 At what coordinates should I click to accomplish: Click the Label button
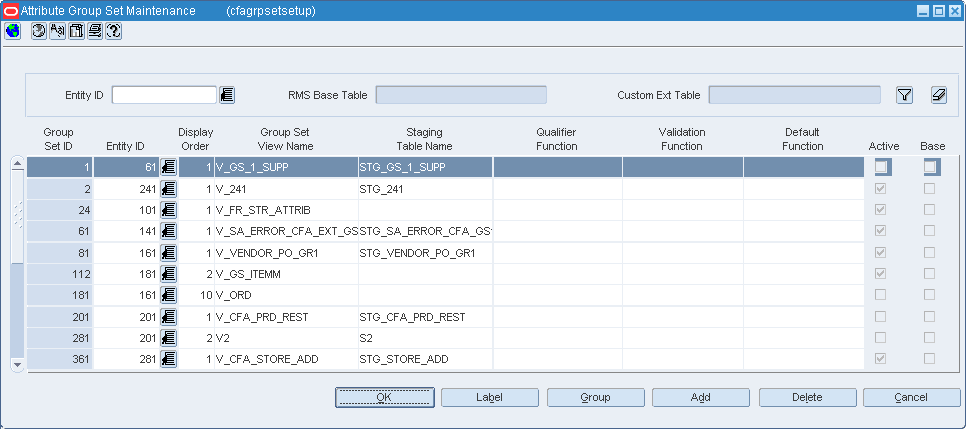pyautogui.click(x=490, y=398)
